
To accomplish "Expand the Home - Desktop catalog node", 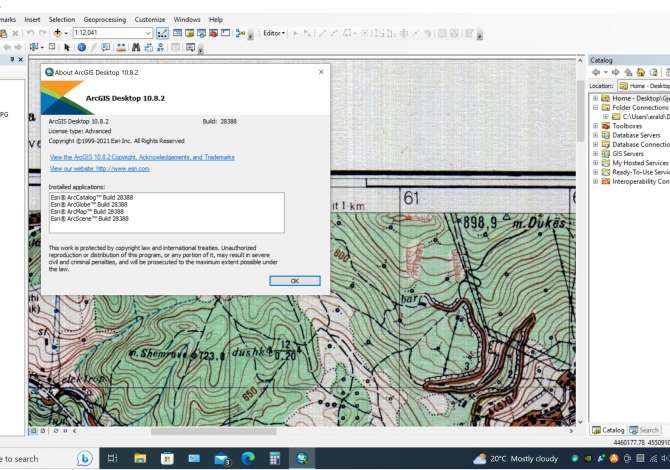I will point(595,98).
